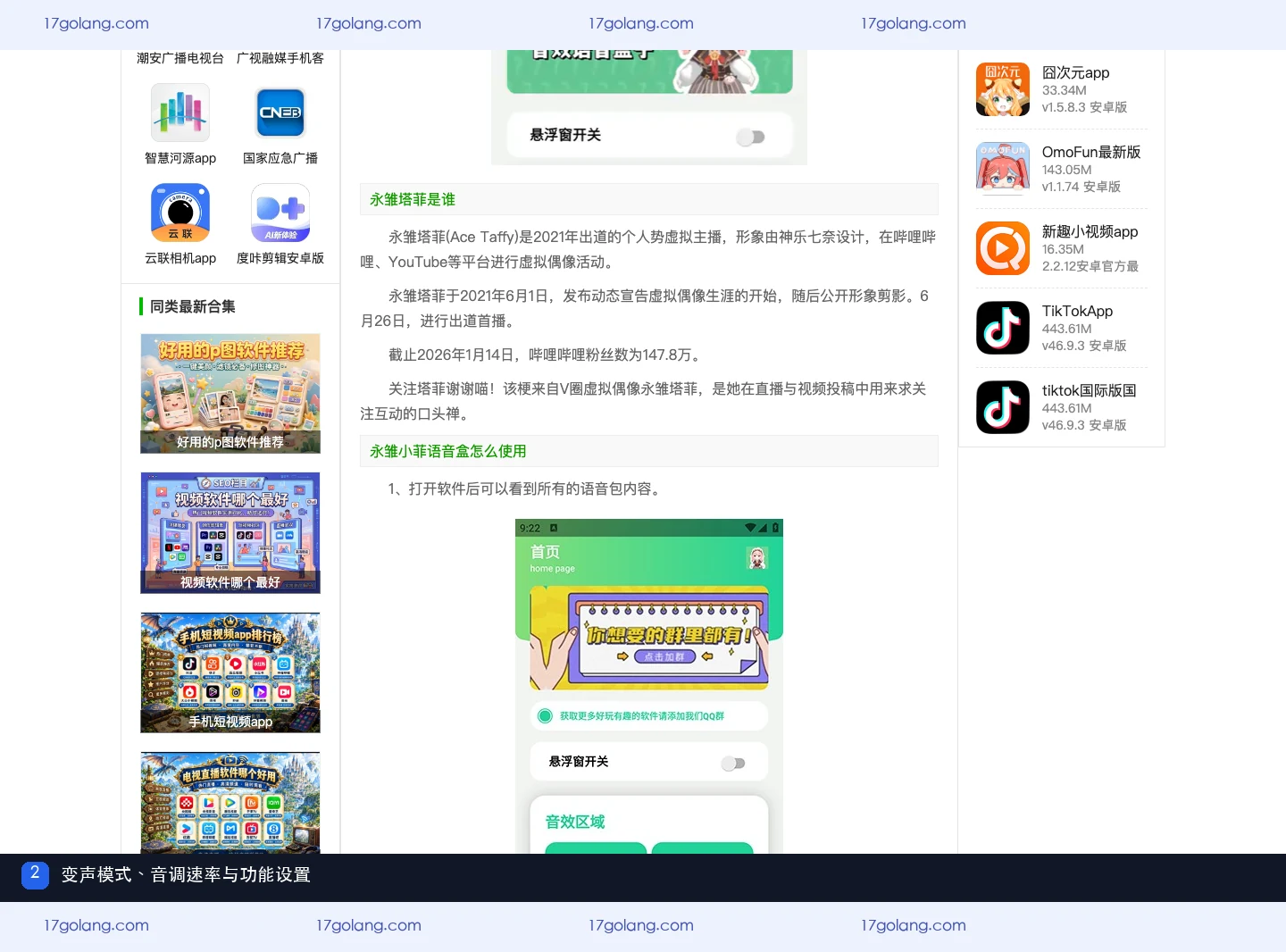1286x952 pixels.
Task: Open the 手机短视频app collection thumbnail
Action: click(x=230, y=672)
